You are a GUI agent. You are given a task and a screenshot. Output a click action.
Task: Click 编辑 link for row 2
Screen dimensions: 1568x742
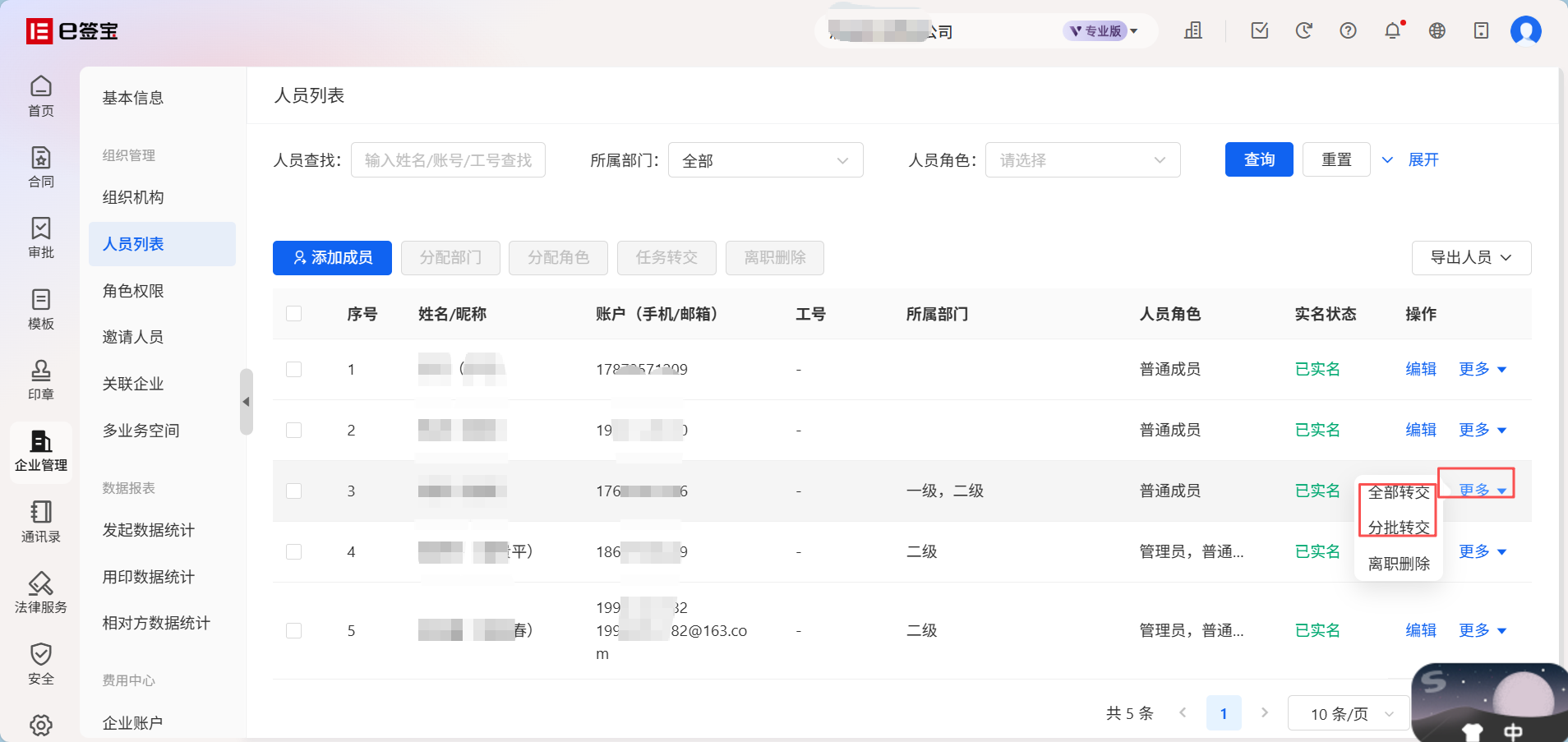1421,430
